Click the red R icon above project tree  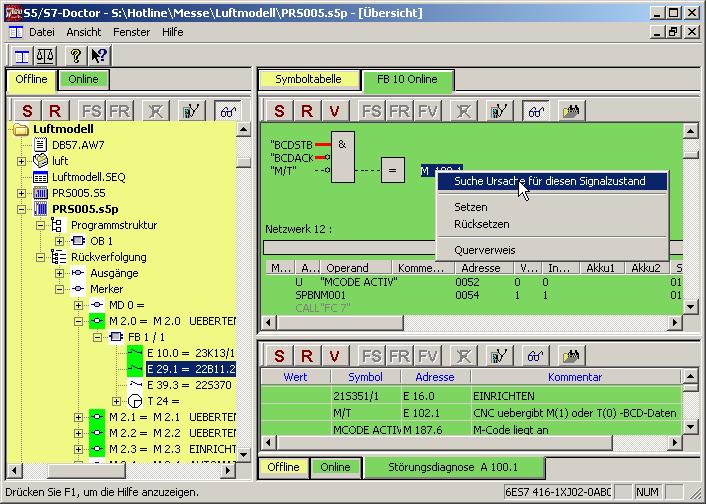coord(55,111)
